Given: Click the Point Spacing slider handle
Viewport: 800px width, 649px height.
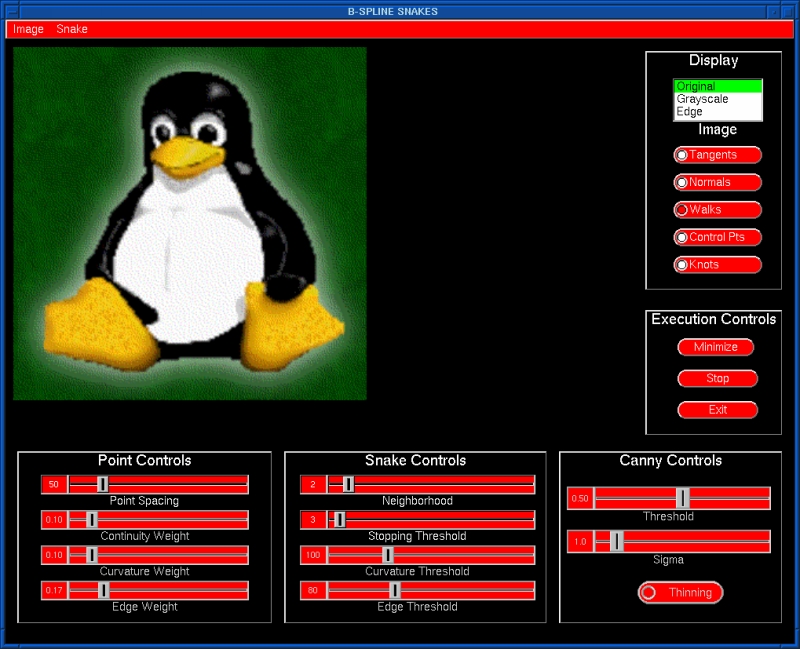Looking at the screenshot, I should (x=102, y=485).
